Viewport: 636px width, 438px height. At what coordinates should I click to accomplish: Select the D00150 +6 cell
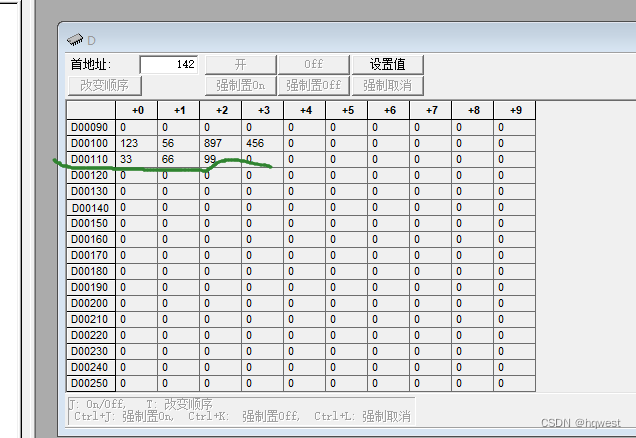389,223
